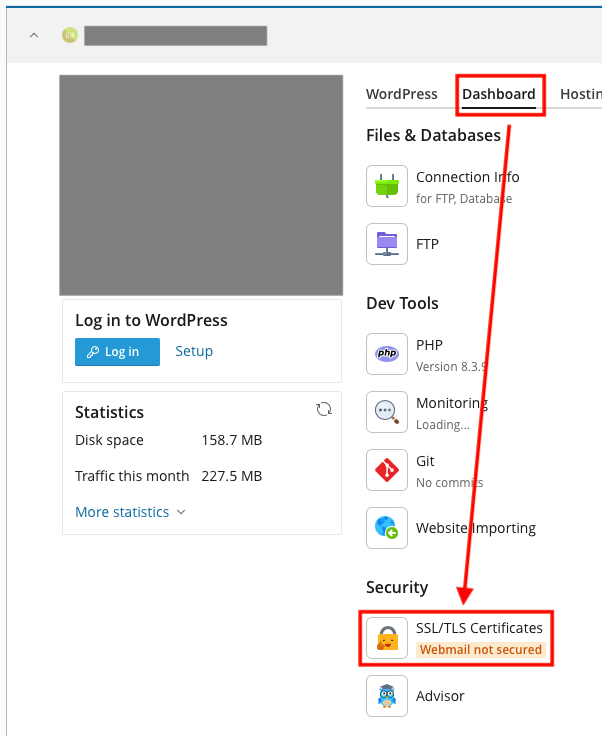The height and width of the screenshot is (736, 602).
Task: Click the Website Importing globe icon
Action: [x=387, y=528]
